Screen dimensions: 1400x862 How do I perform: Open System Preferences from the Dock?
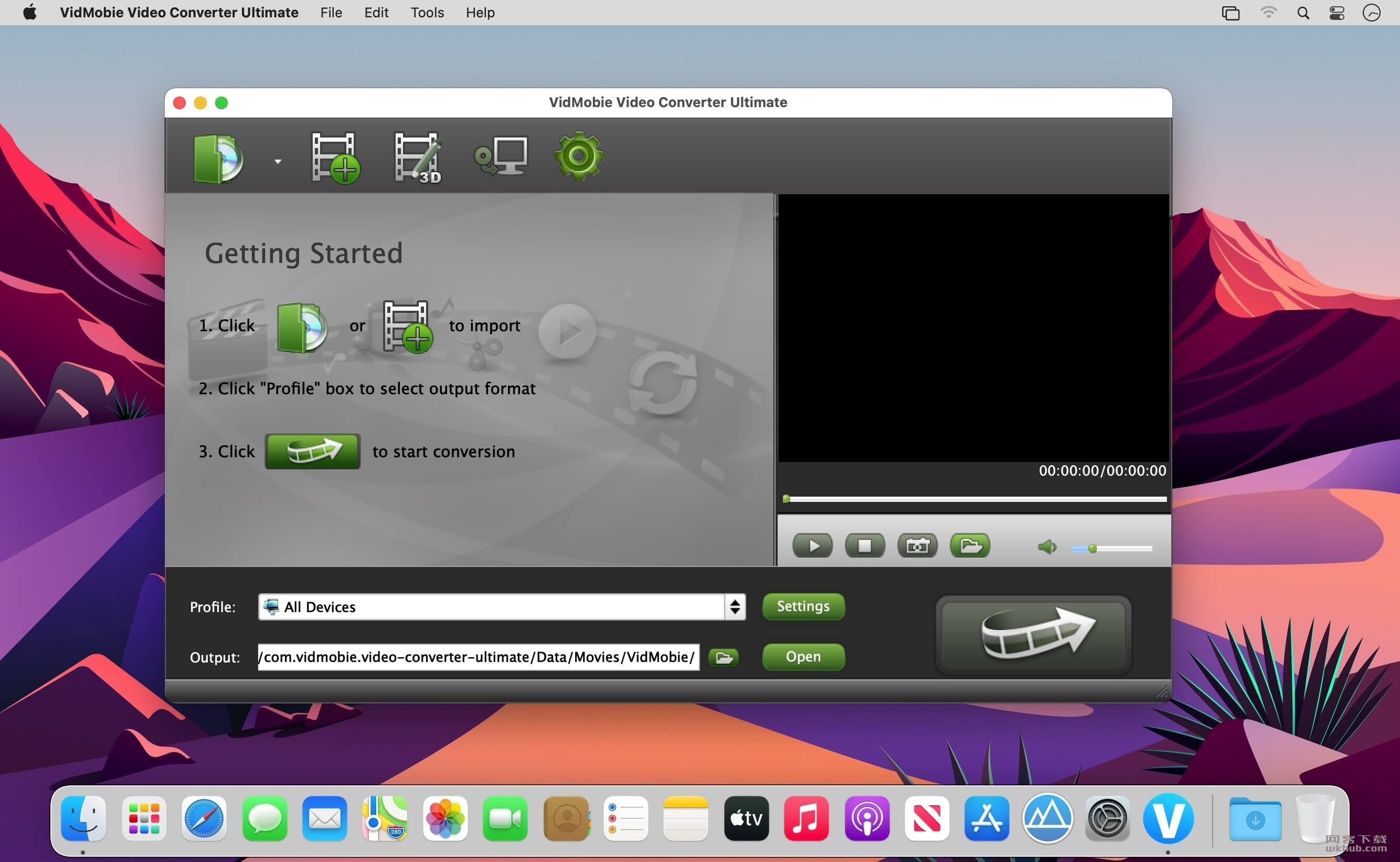[x=1107, y=818]
